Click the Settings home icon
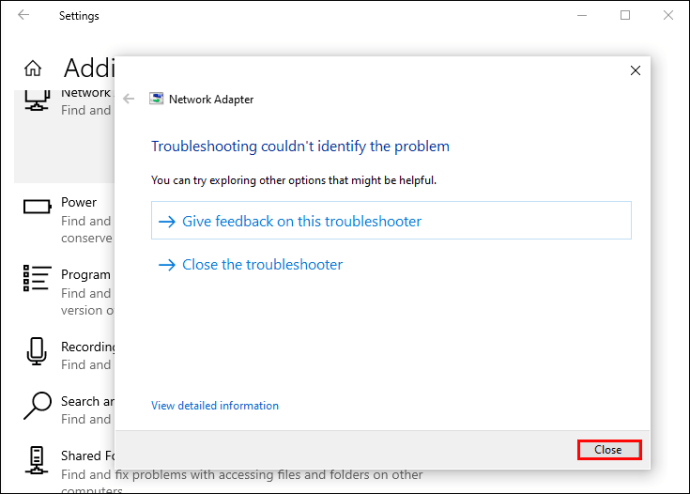The width and height of the screenshot is (690, 494). [33, 68]
